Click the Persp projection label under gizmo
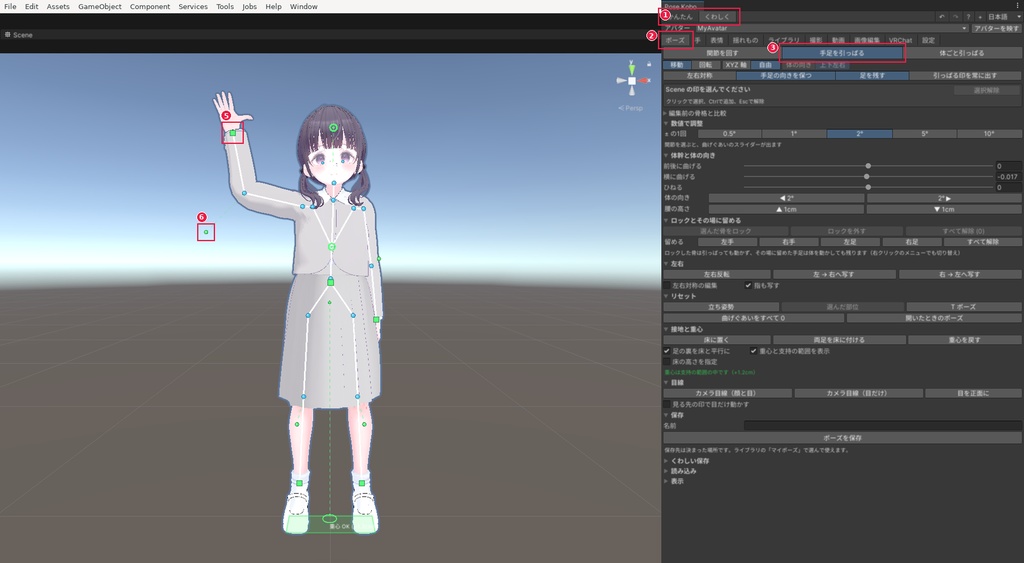This screenshot has width=1024, height=563. tap(630, 108)
